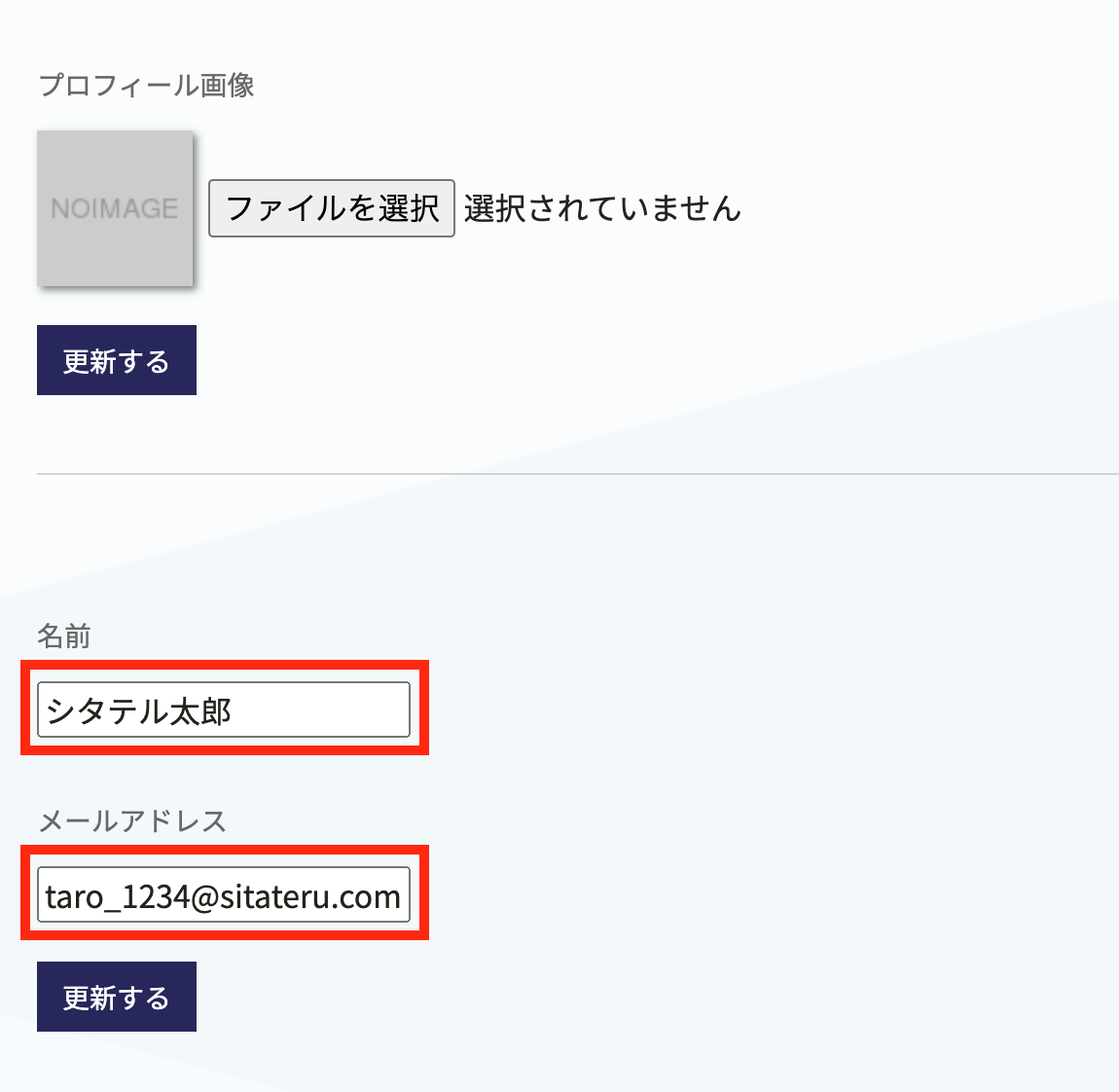The height and width of the screenshot is (1092, 1119).
Task: Click the sitateru.com domain in email field
Action: [x=310, y=896]
